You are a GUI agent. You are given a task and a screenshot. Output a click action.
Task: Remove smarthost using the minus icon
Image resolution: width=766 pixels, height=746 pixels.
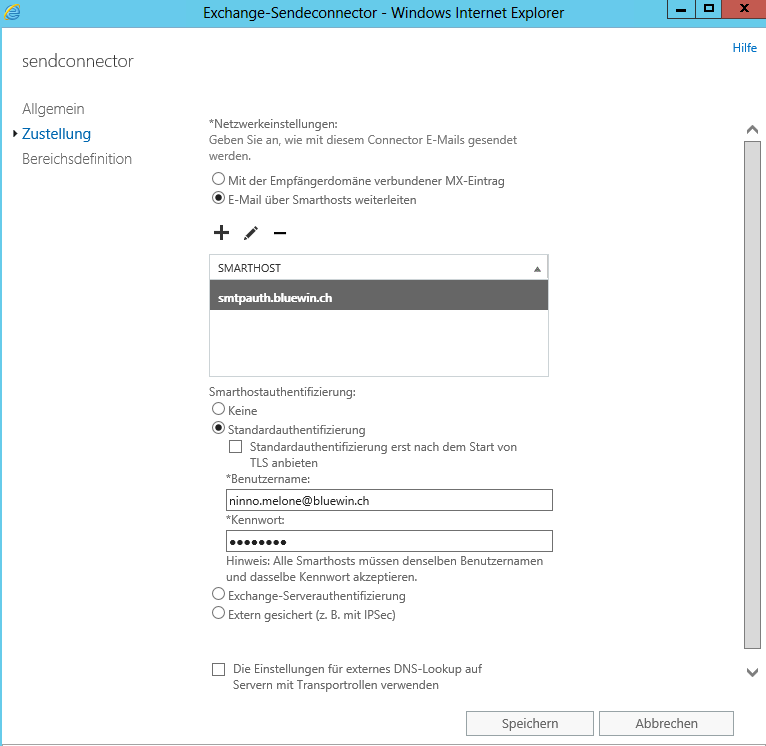coord(280,233)
